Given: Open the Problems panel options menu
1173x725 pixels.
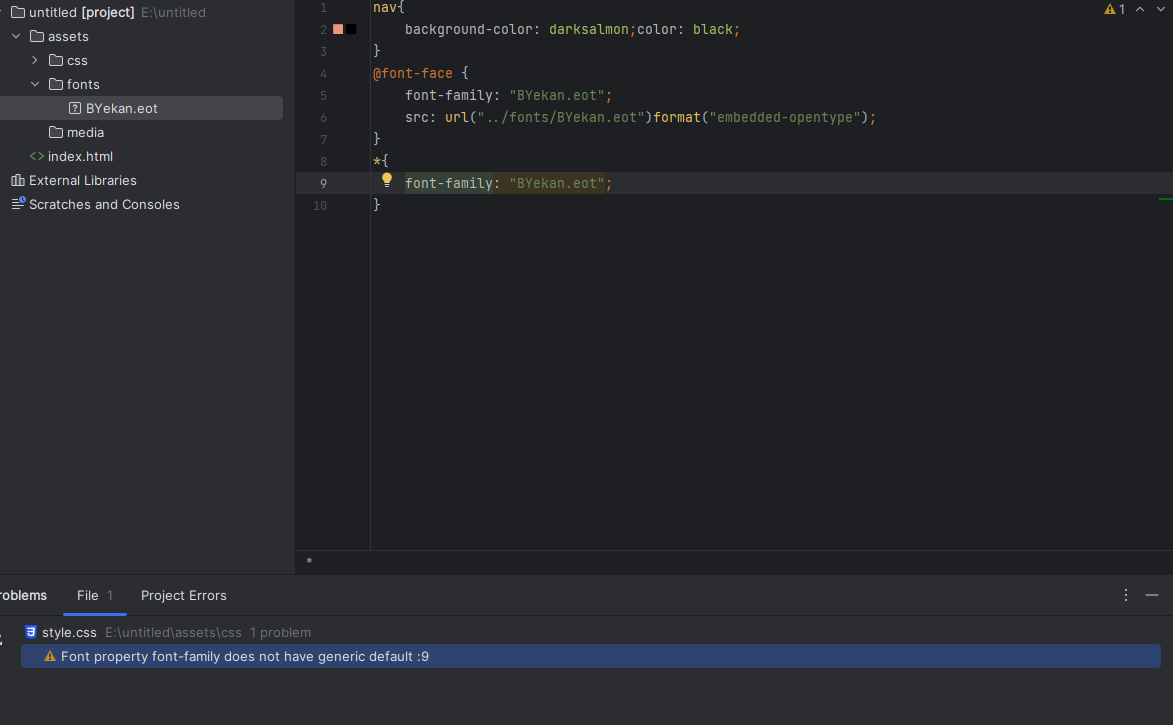Looking at the screenshot, I should tap(1126, 595).
